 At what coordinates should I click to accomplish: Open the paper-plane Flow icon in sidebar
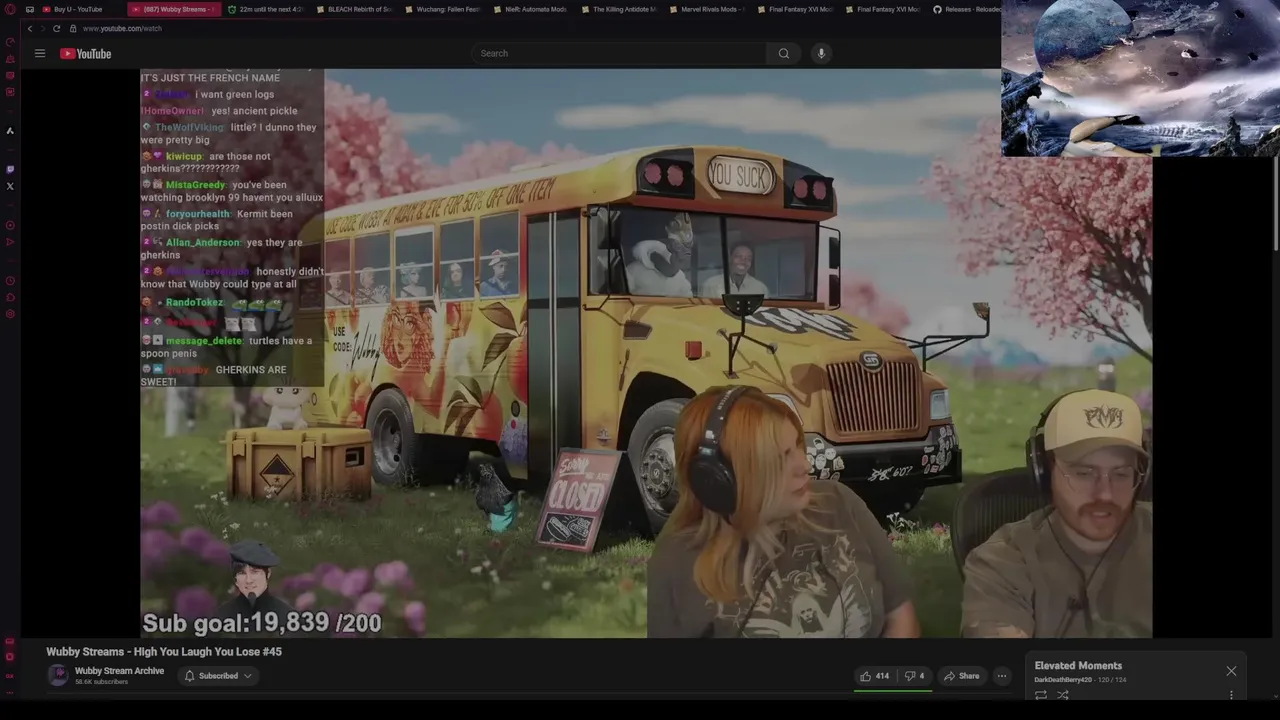pos(10,242)
